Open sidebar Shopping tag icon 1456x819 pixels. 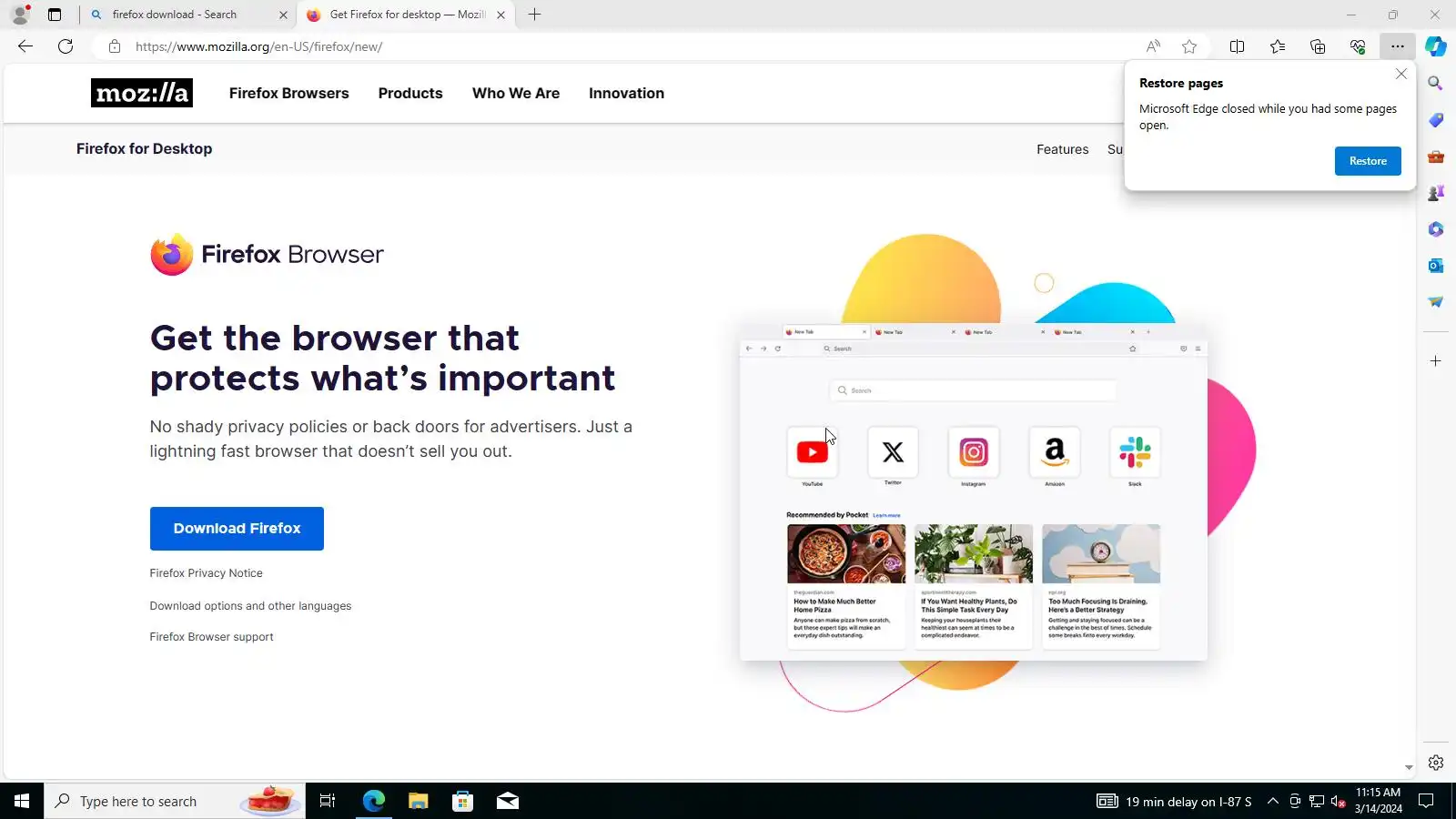1436,120
